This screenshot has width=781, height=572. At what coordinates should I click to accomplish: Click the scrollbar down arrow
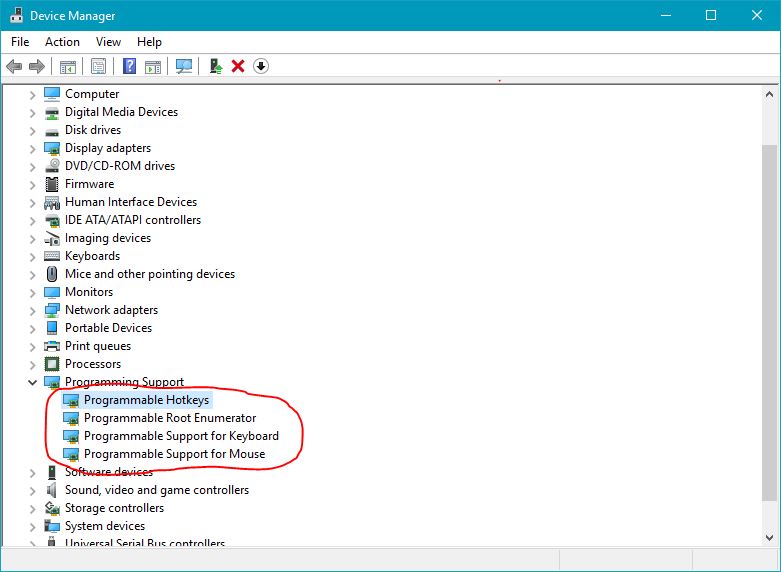(769, 538)
